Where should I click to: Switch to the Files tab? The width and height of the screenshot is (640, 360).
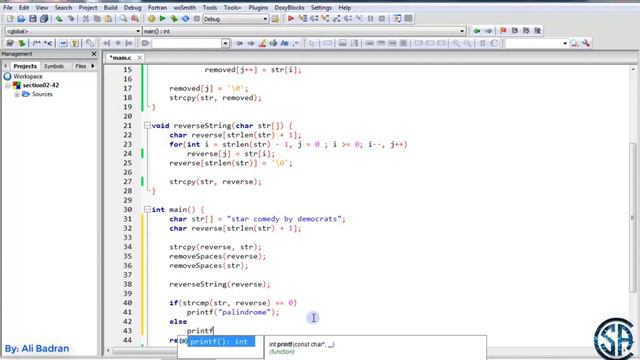[x=80, y=66]
